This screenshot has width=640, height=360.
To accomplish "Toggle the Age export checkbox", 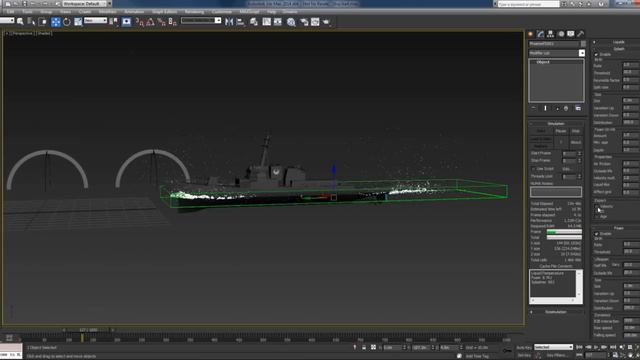I will coord(596,216).
